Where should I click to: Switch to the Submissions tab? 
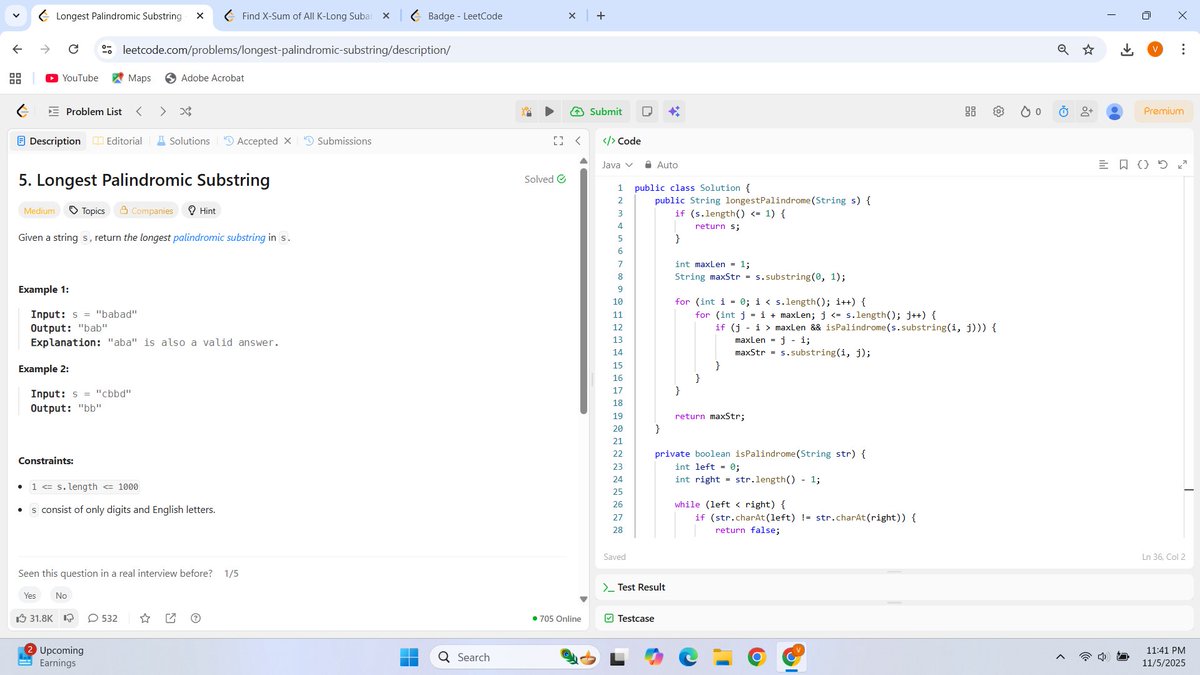337,141
